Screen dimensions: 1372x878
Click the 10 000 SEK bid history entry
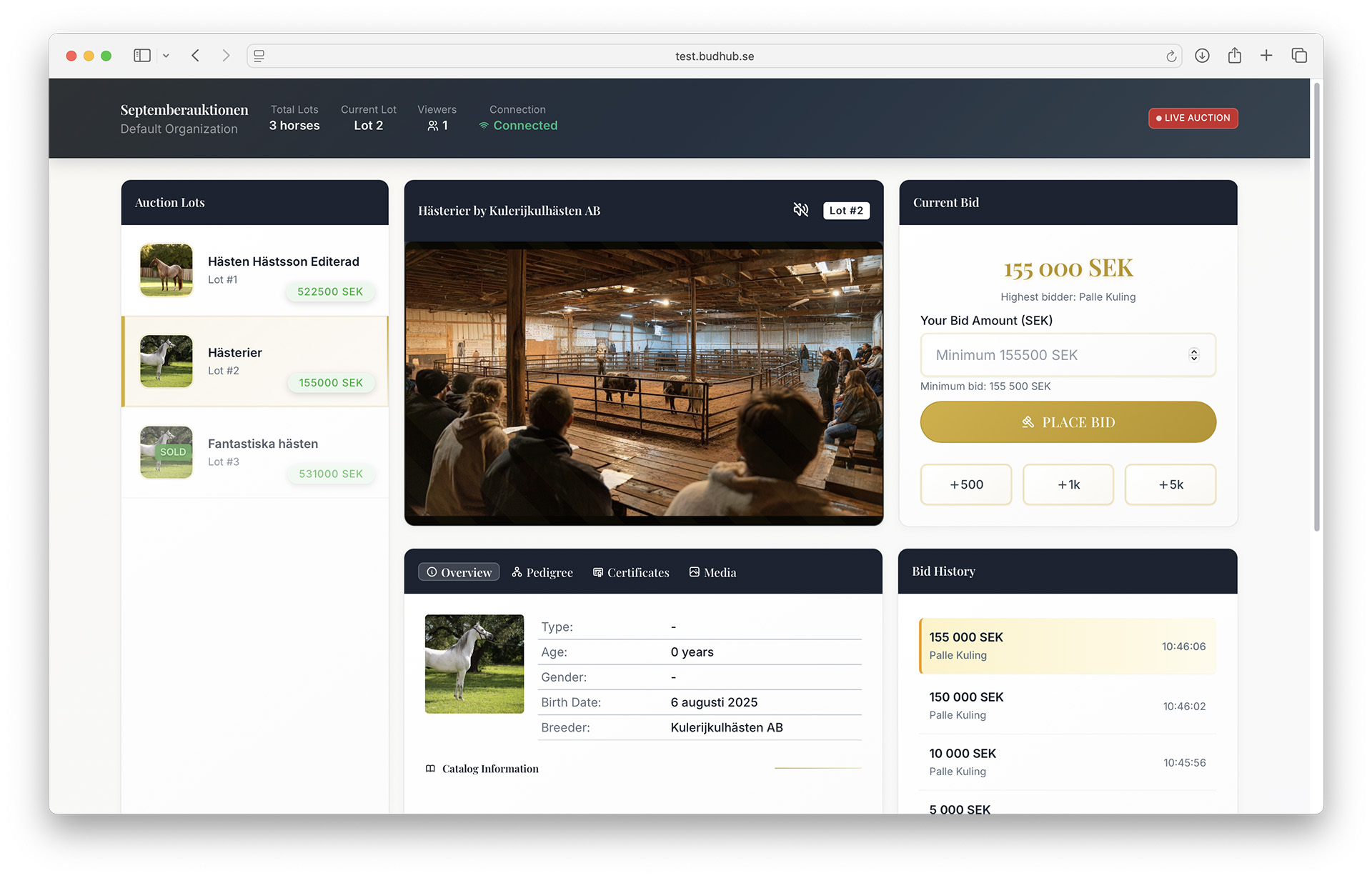point(1068,762)
